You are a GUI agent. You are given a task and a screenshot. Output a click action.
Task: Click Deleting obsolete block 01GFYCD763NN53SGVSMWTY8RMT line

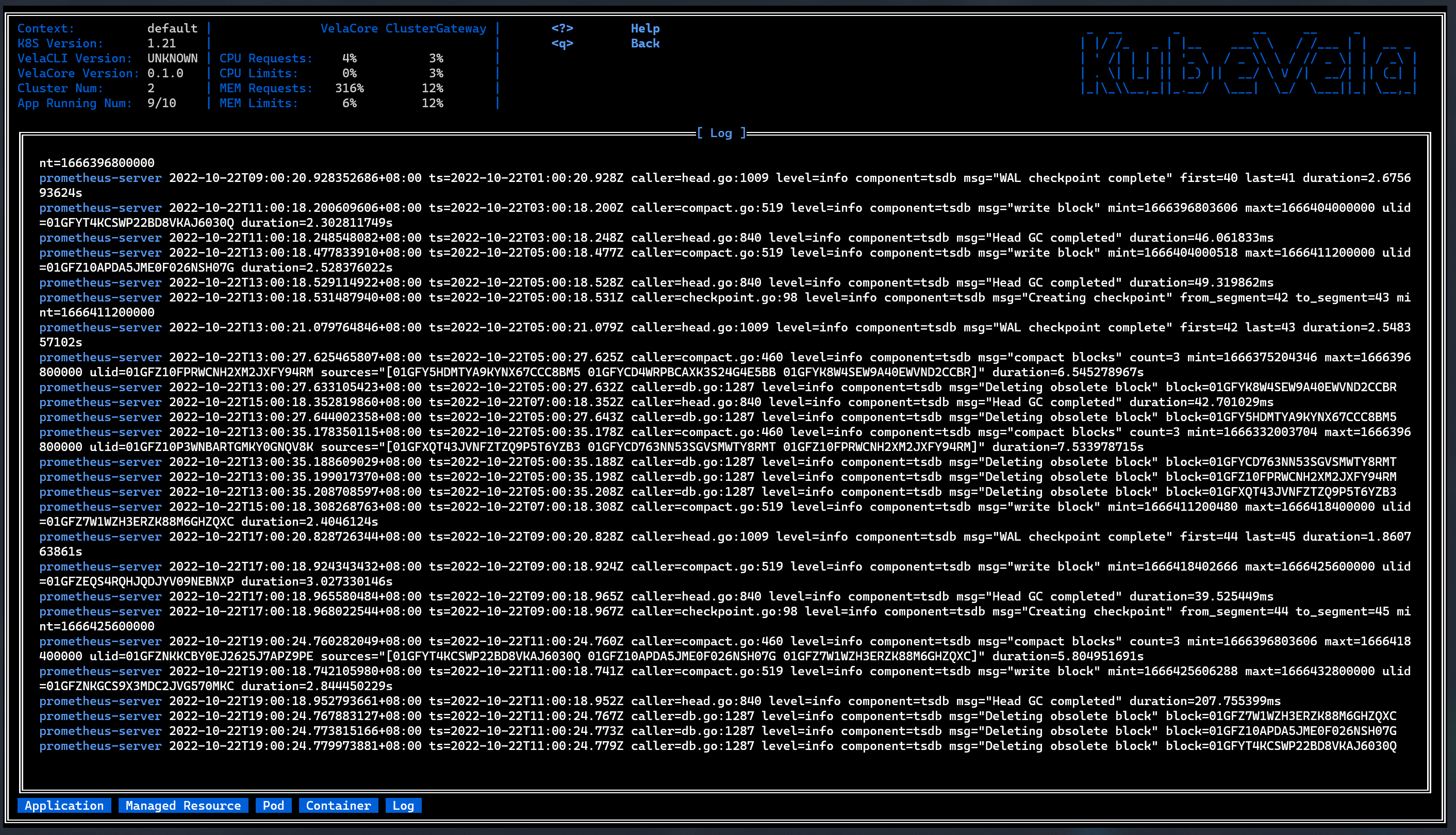tap(718, 462)
